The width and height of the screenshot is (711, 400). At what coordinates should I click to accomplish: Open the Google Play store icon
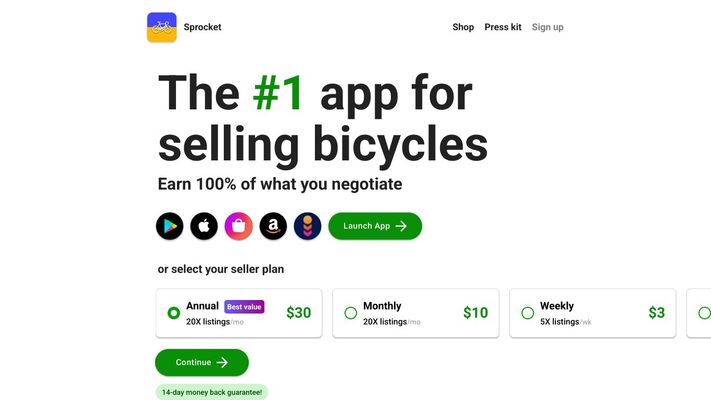(170, 226)
